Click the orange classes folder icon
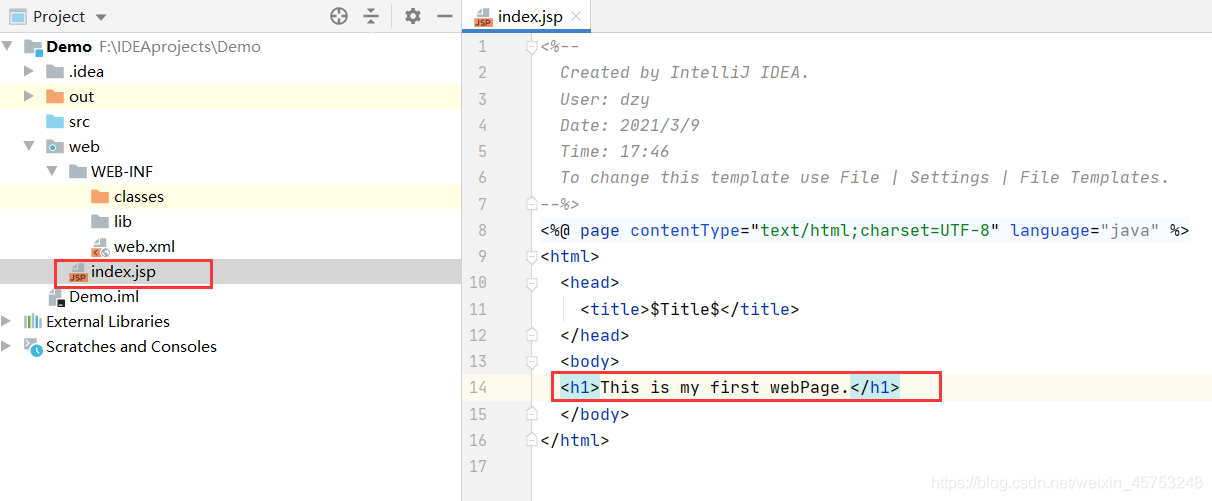Image resolution: width=1212 pixels, height=501 pixels. click(x=100, y=197)
